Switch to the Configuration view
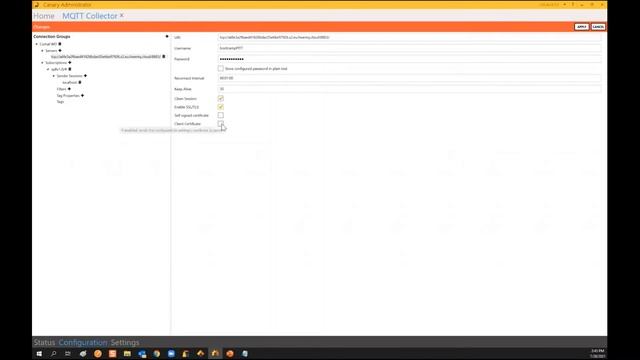The image size is (640, 360). click(83, 342)
